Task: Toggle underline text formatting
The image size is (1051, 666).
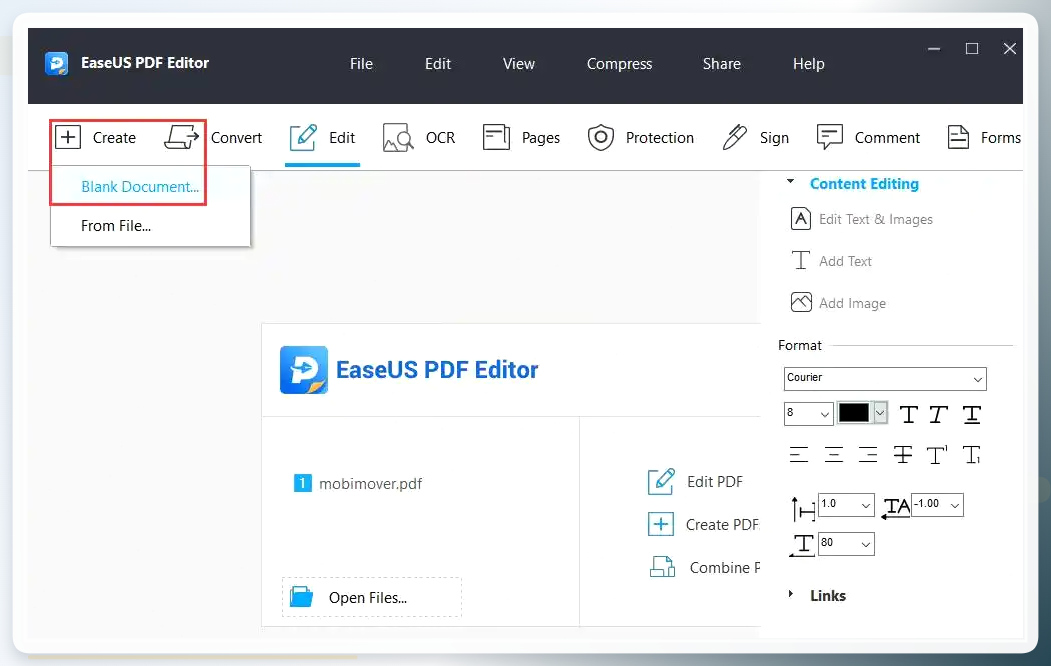Action: pos(971,415)
